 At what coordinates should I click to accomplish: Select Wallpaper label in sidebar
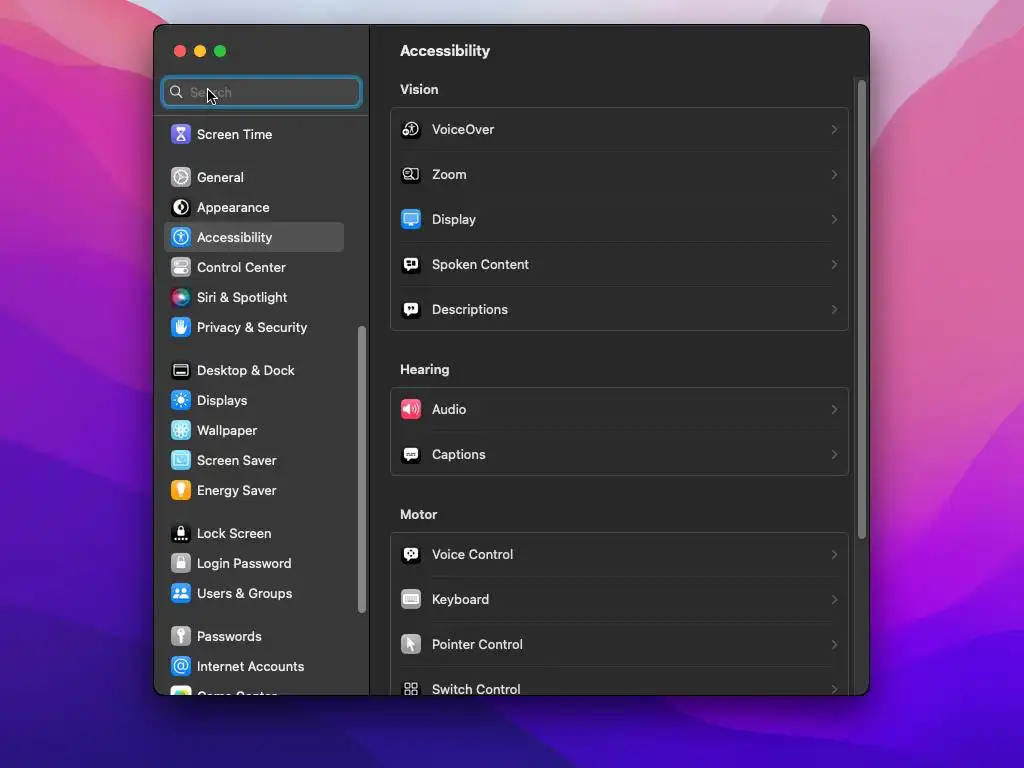[x=227, y=430]
